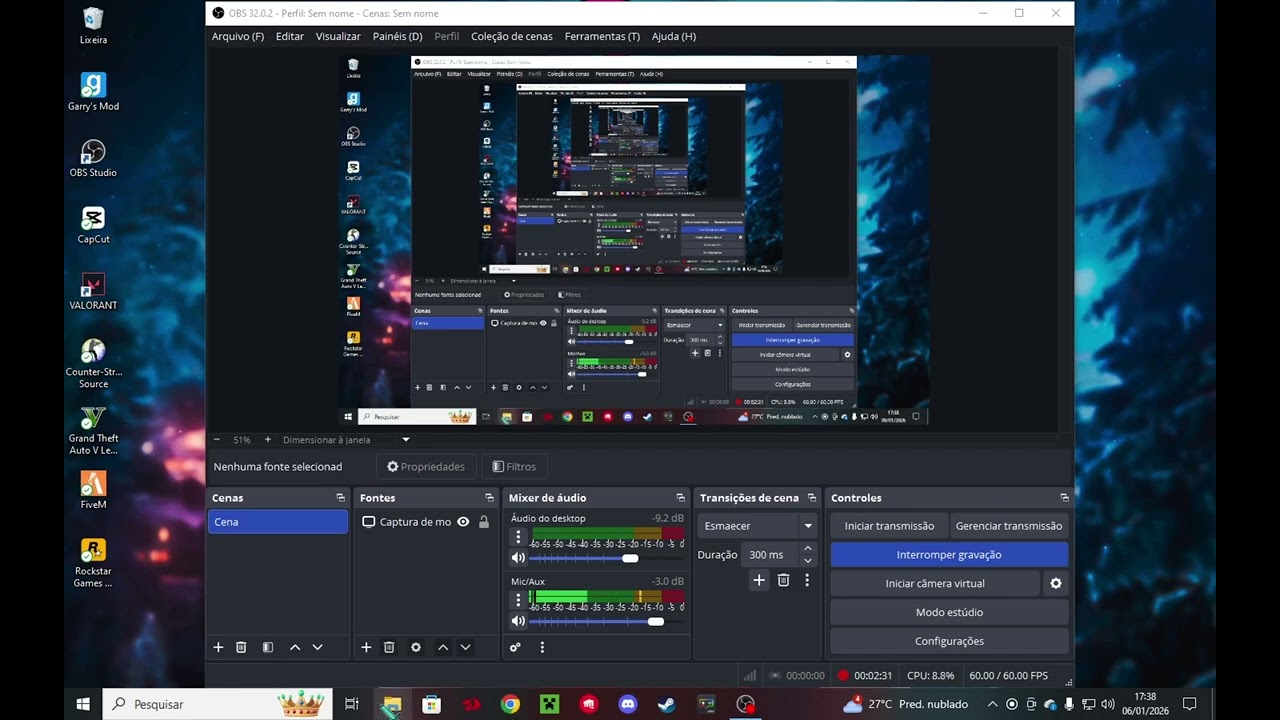Open Dimensionar à janela scaling dropdown
Viewport: 1280px width, 720px height.
pyautogui.click(x=346, y=440)
